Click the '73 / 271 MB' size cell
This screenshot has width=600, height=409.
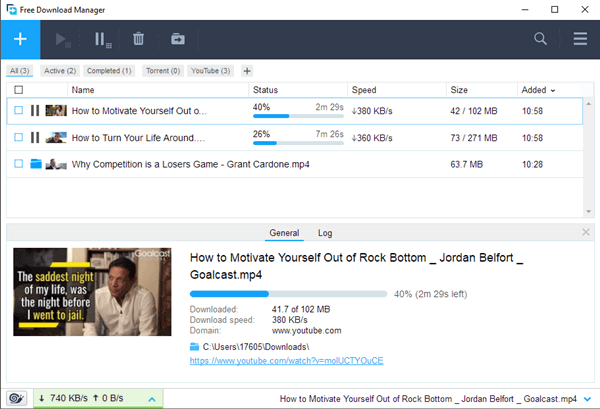pos(474,138)
